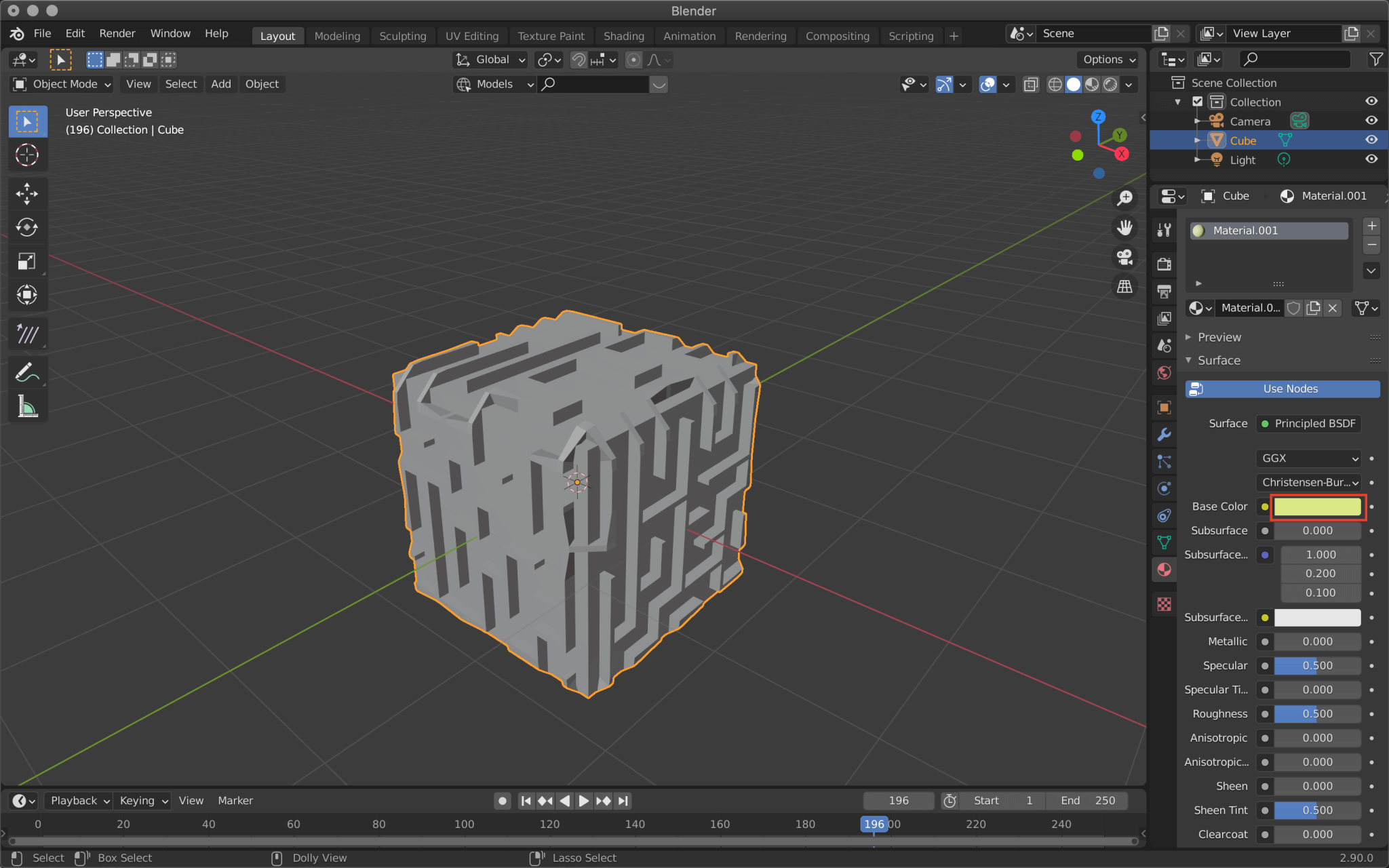Select the Move tool in the toolbar

[27, 194]
